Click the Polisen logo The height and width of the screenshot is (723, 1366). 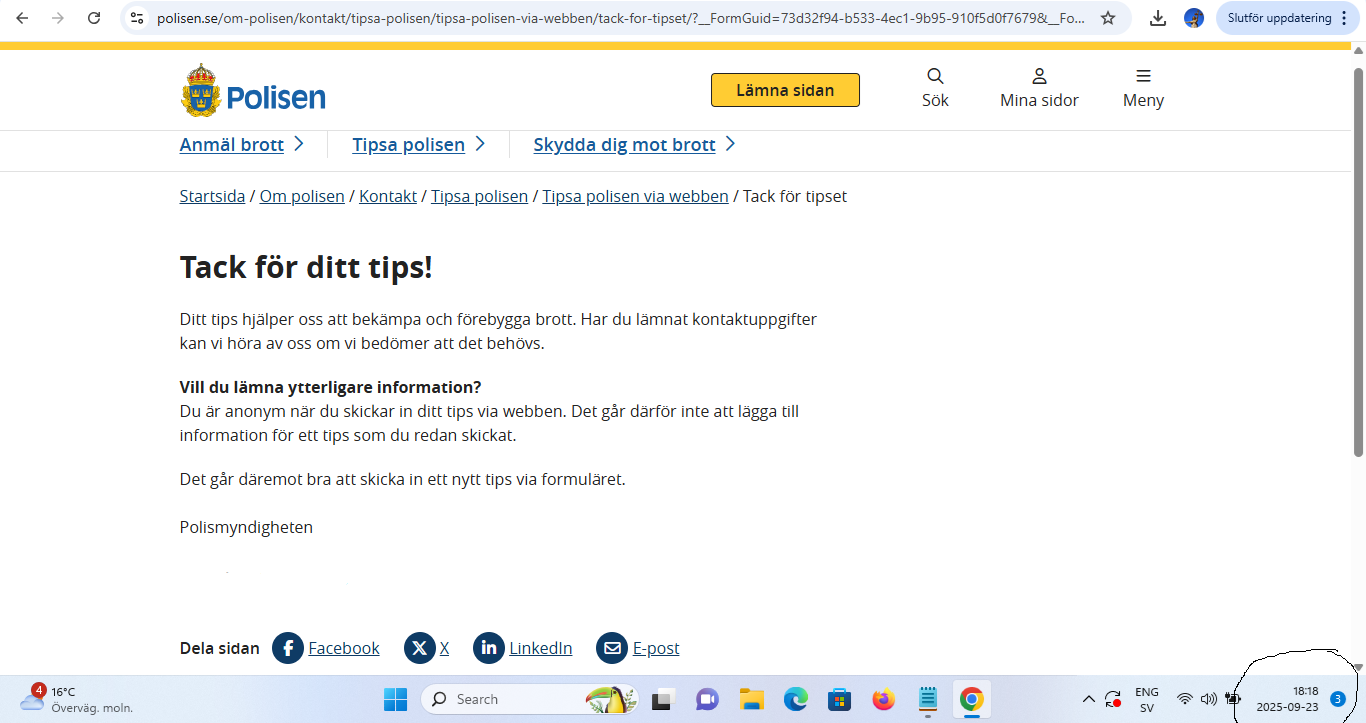coord(253,92)
